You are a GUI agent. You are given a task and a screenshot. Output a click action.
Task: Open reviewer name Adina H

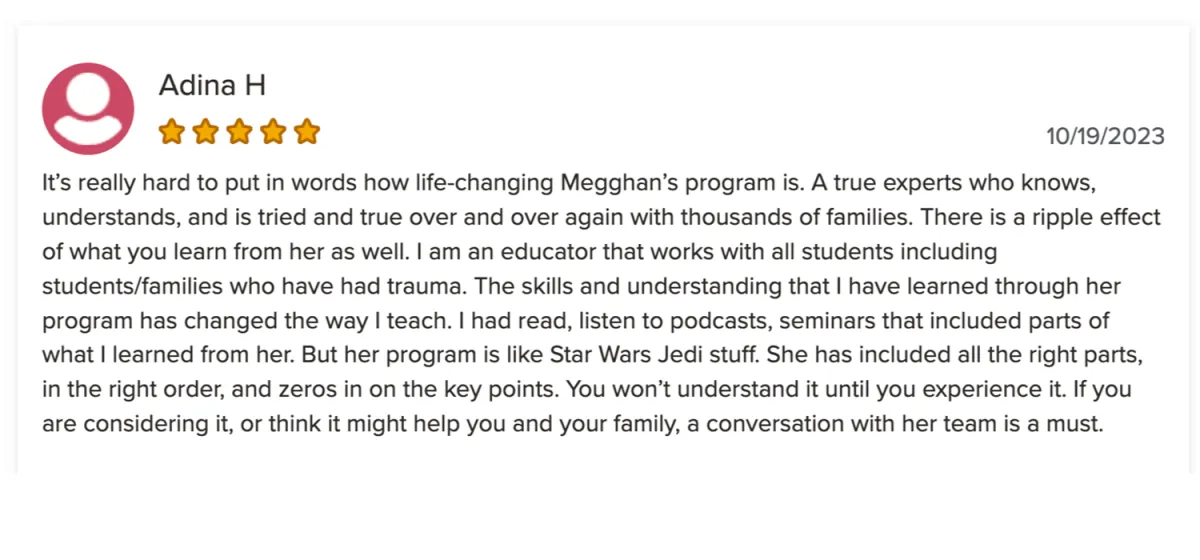coord(212,85)
